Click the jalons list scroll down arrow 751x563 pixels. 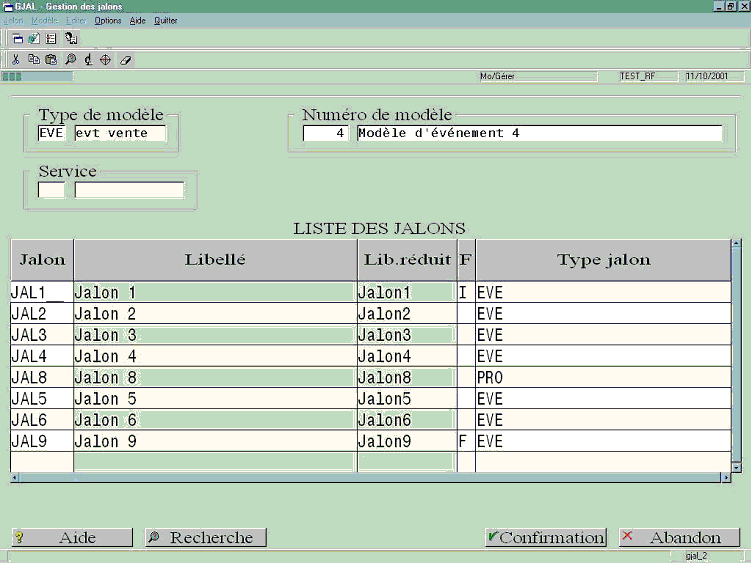(x=736, y=467)
